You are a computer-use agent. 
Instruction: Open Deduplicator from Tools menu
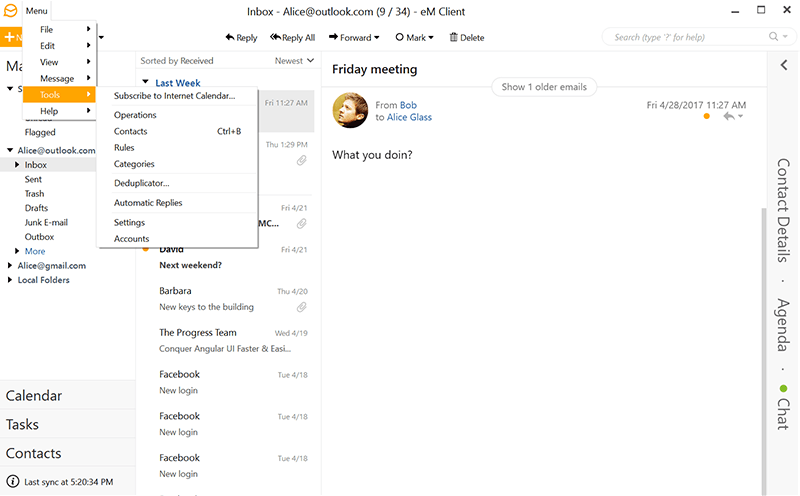tap(178, 183)
